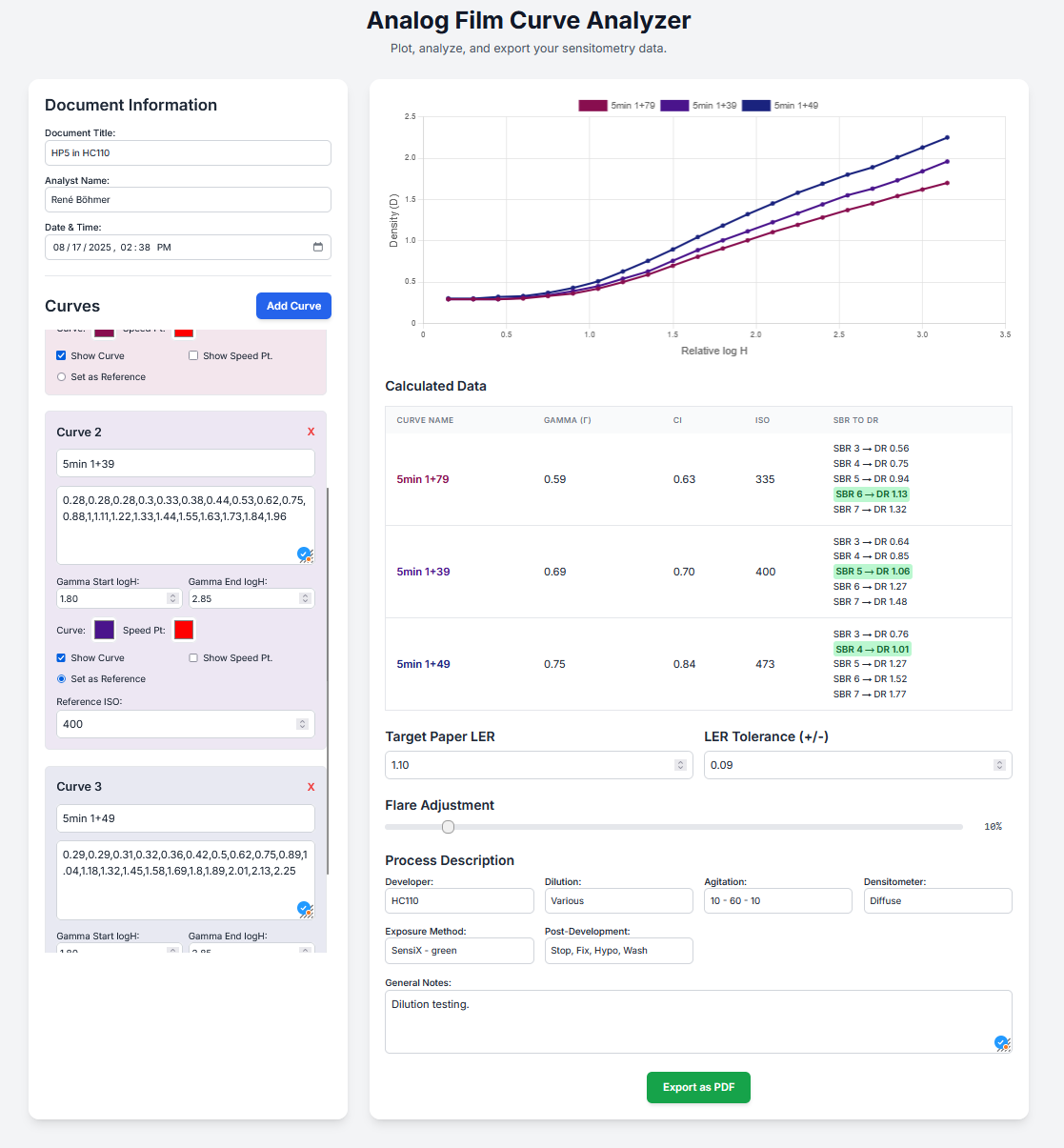Click grammar check icon in Curve 2 data box
The width and height of the screenshot is (1064, 1148).
click(304, 554)
